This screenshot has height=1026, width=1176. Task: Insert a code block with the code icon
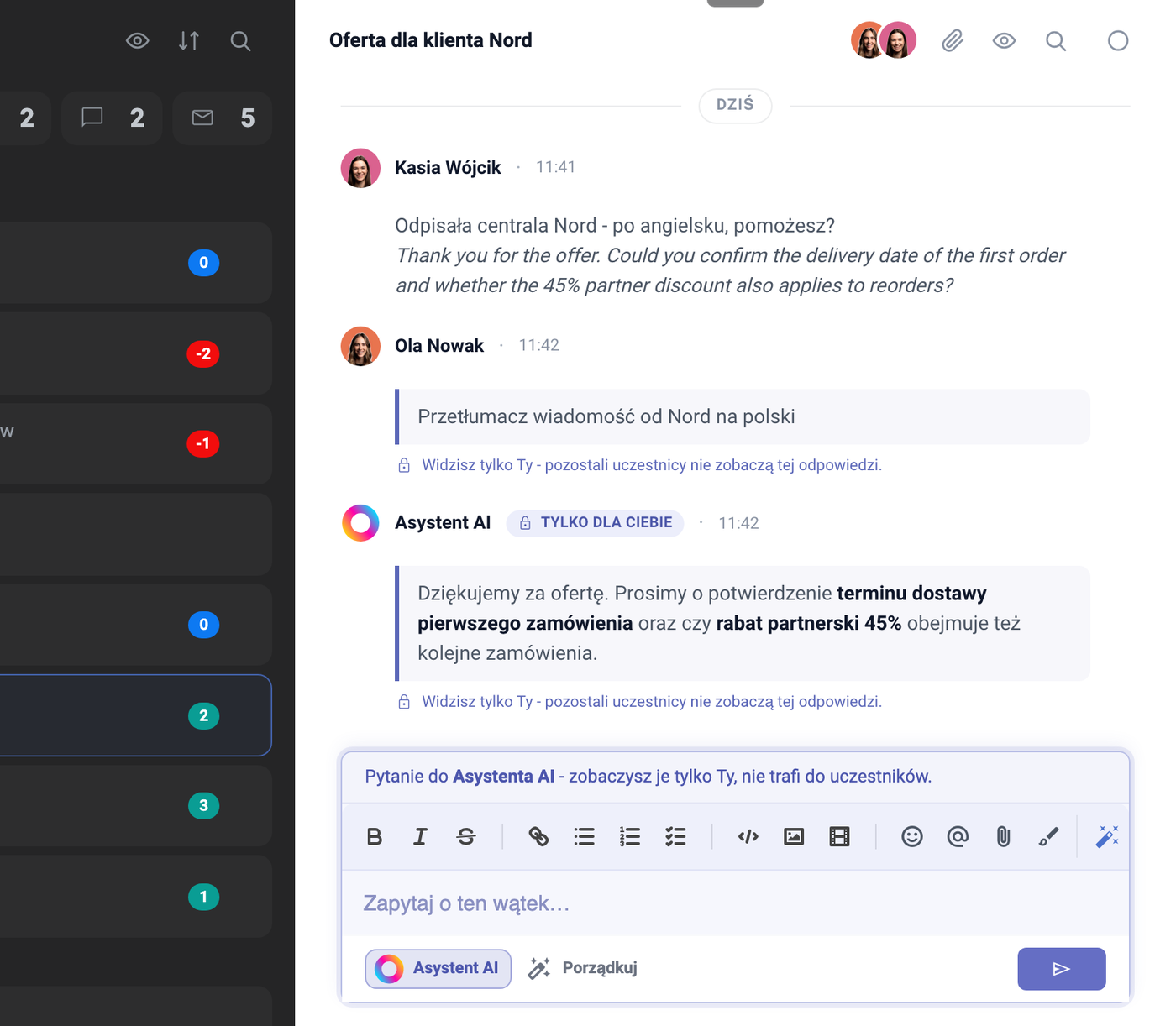click(x=748, y=836)
